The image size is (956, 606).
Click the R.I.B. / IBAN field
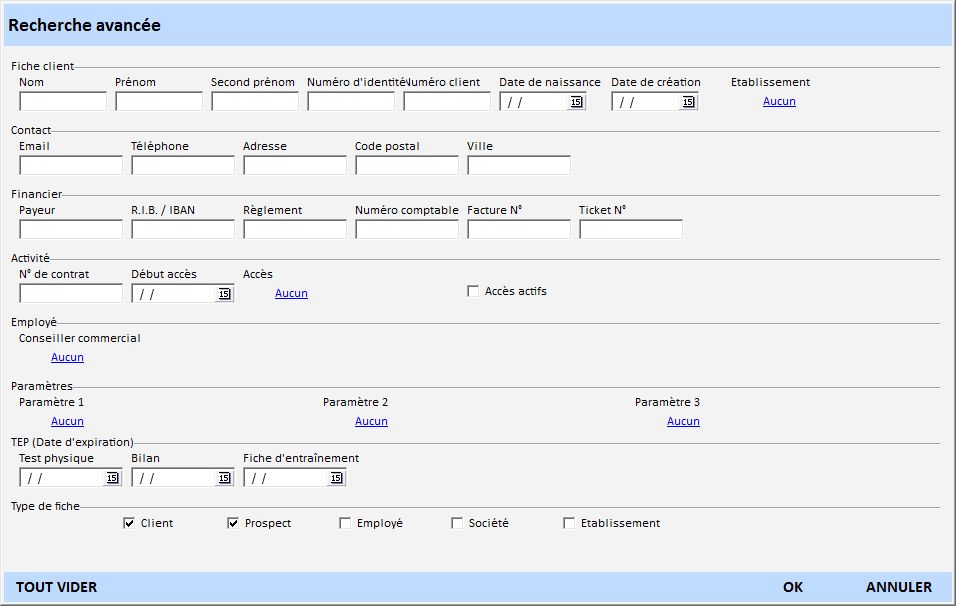click(183, 229)
